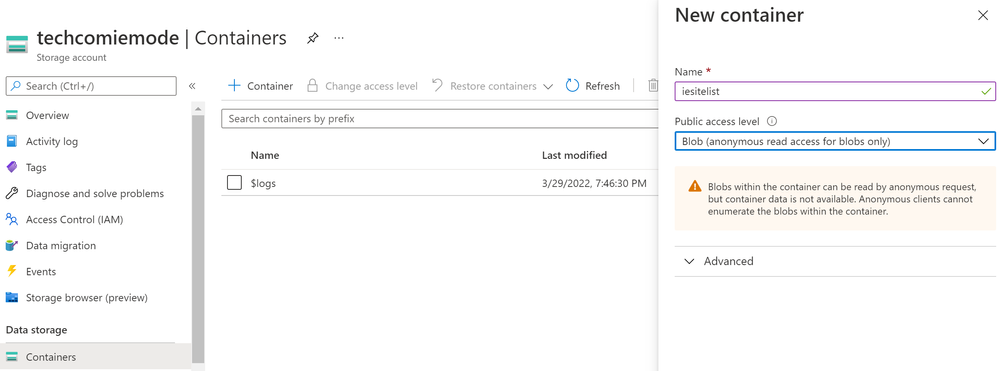Open Access Control (IAM) menu item
Viewport: 999px width, 371px height.
[74, 219]
